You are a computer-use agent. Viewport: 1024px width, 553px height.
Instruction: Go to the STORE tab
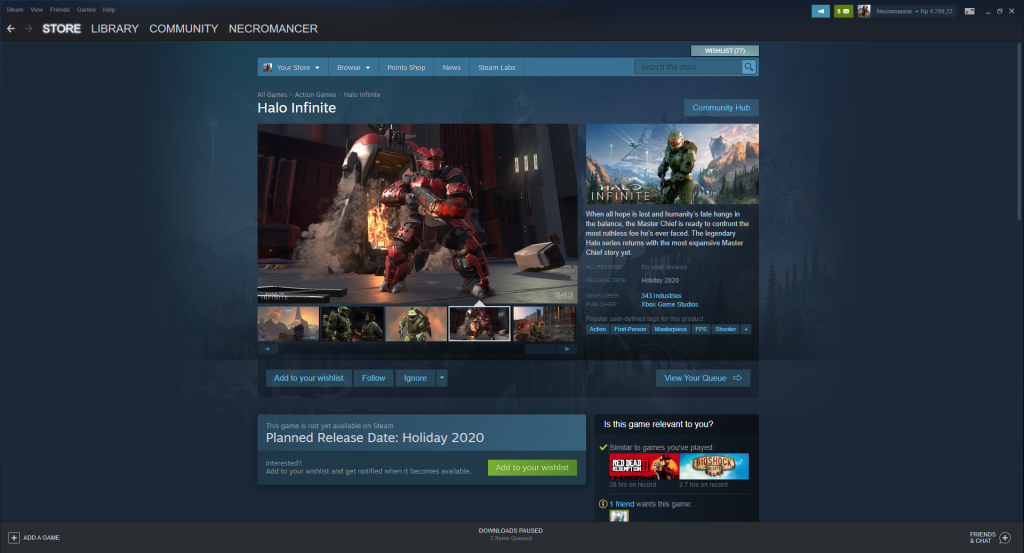pos(61,29)
